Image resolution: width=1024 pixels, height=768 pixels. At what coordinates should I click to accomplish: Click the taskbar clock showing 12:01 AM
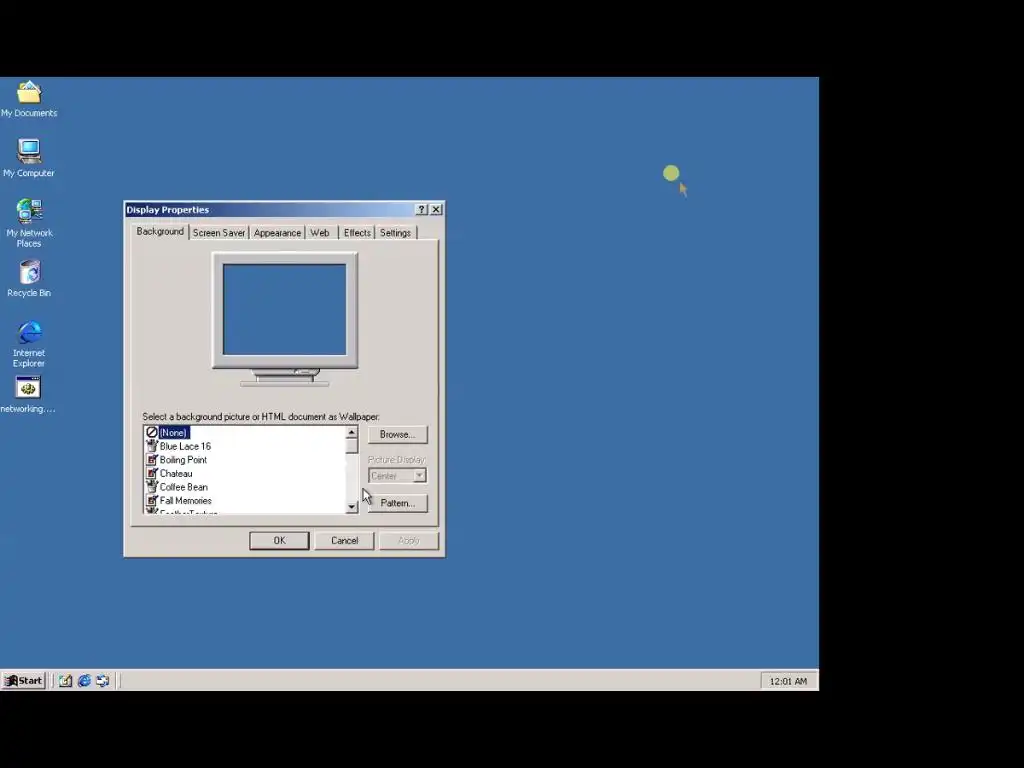pos(788,681)
